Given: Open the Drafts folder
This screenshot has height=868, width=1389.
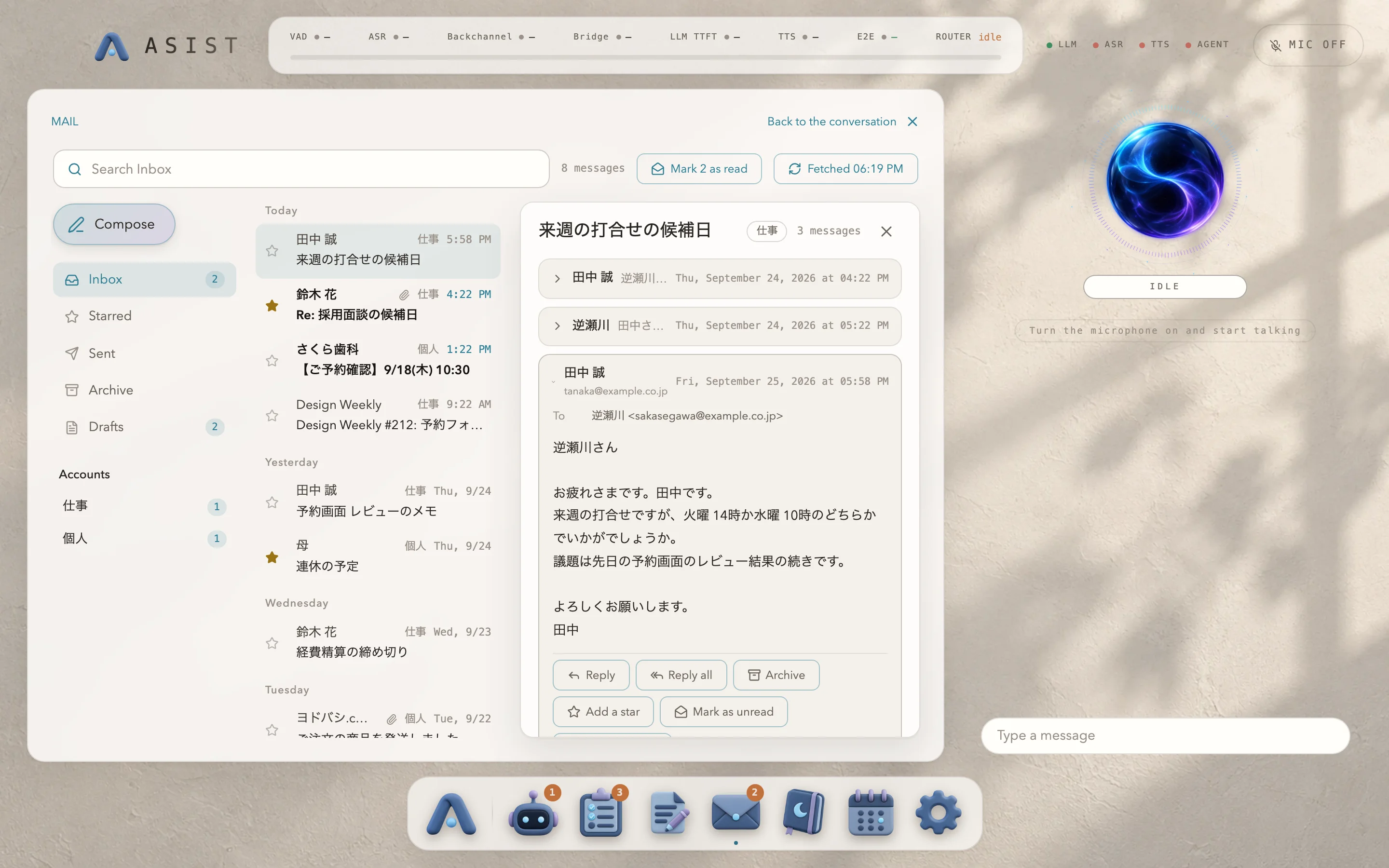Looking at the screenshot, I should click(144, 427).
